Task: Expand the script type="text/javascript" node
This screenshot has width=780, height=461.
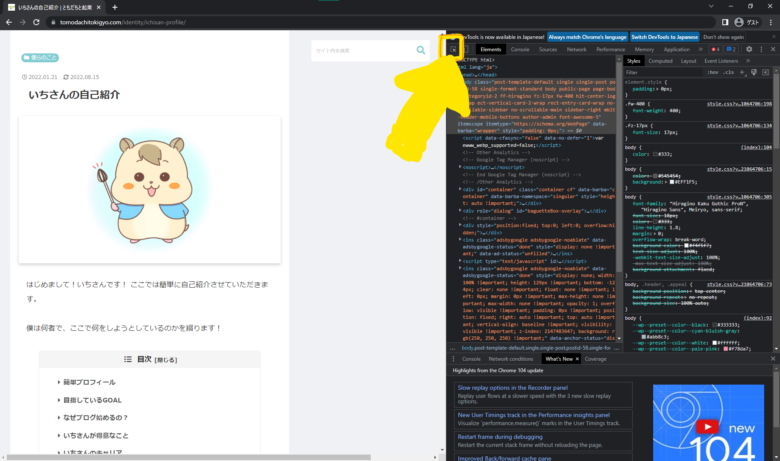Action: (x=460, y=261)
